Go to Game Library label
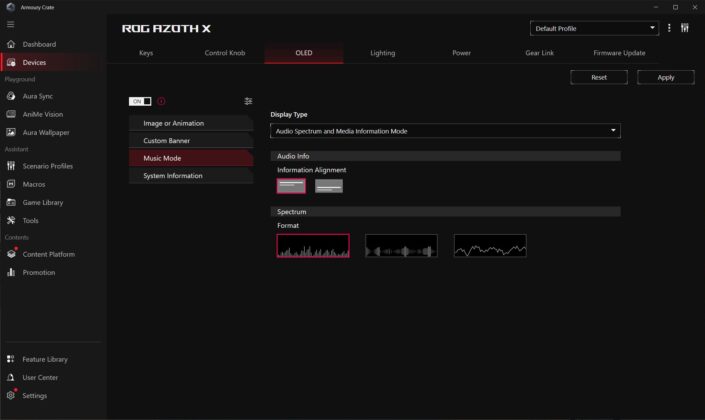The image size is (705, 420). click(x=43, y=202)
